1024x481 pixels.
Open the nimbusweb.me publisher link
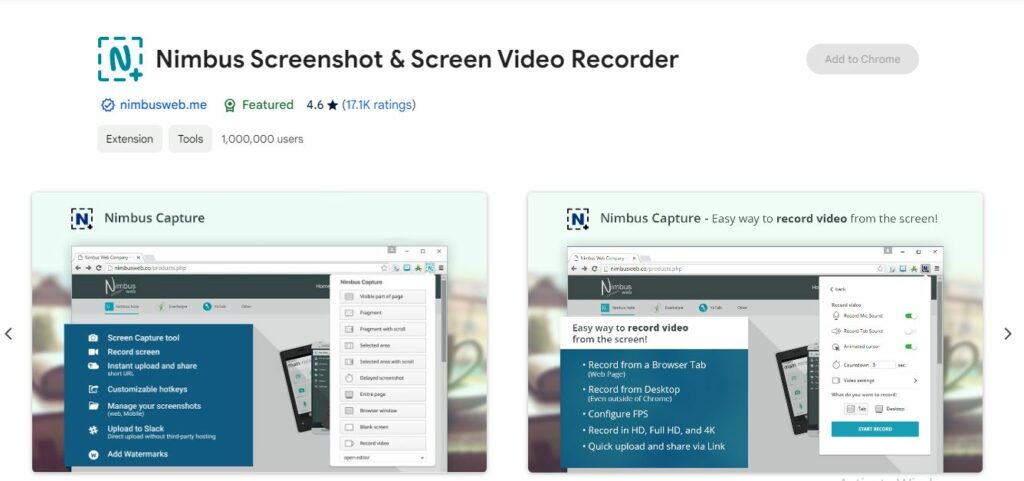163,105
